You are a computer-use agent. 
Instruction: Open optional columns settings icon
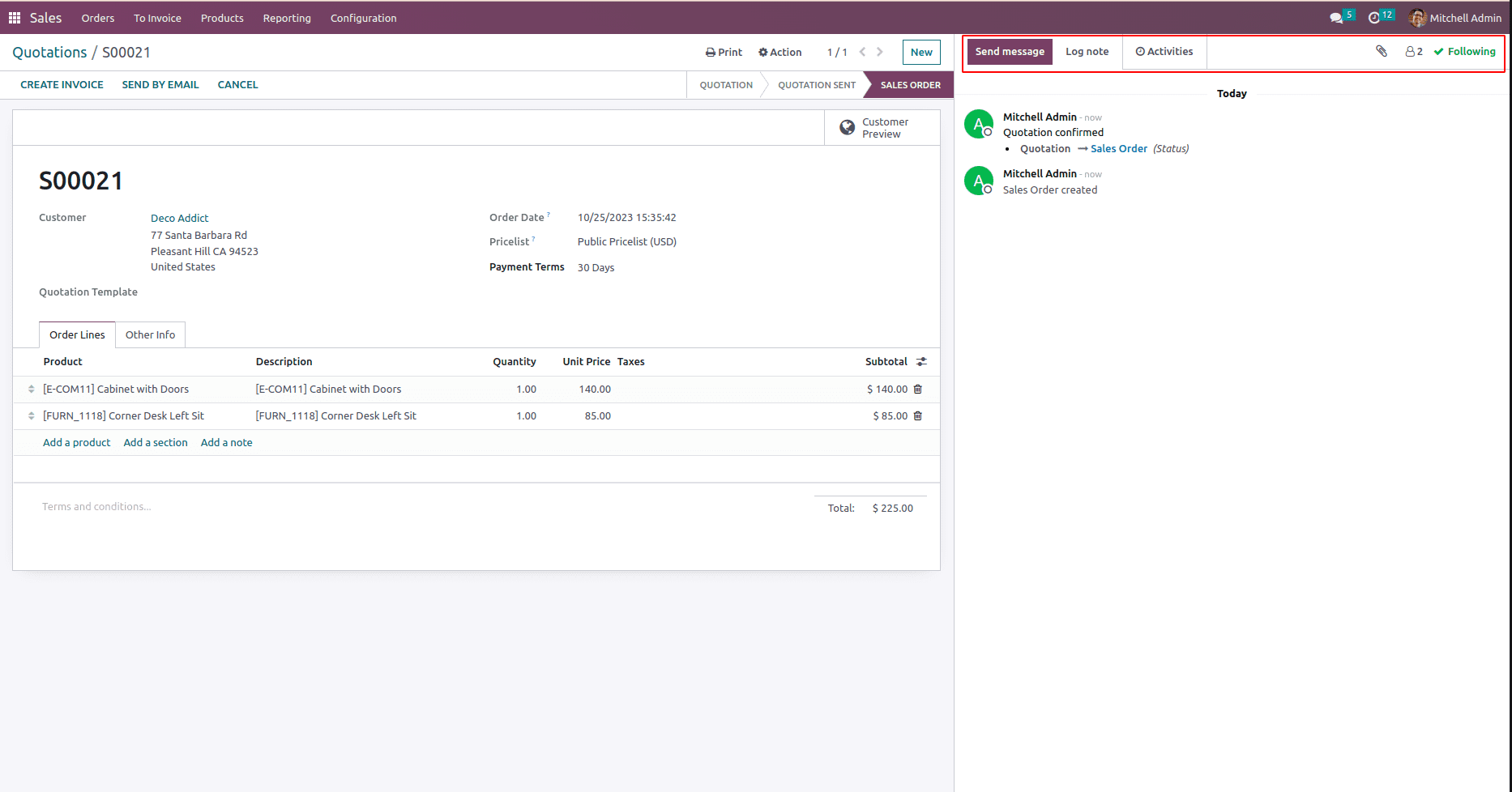921,362
